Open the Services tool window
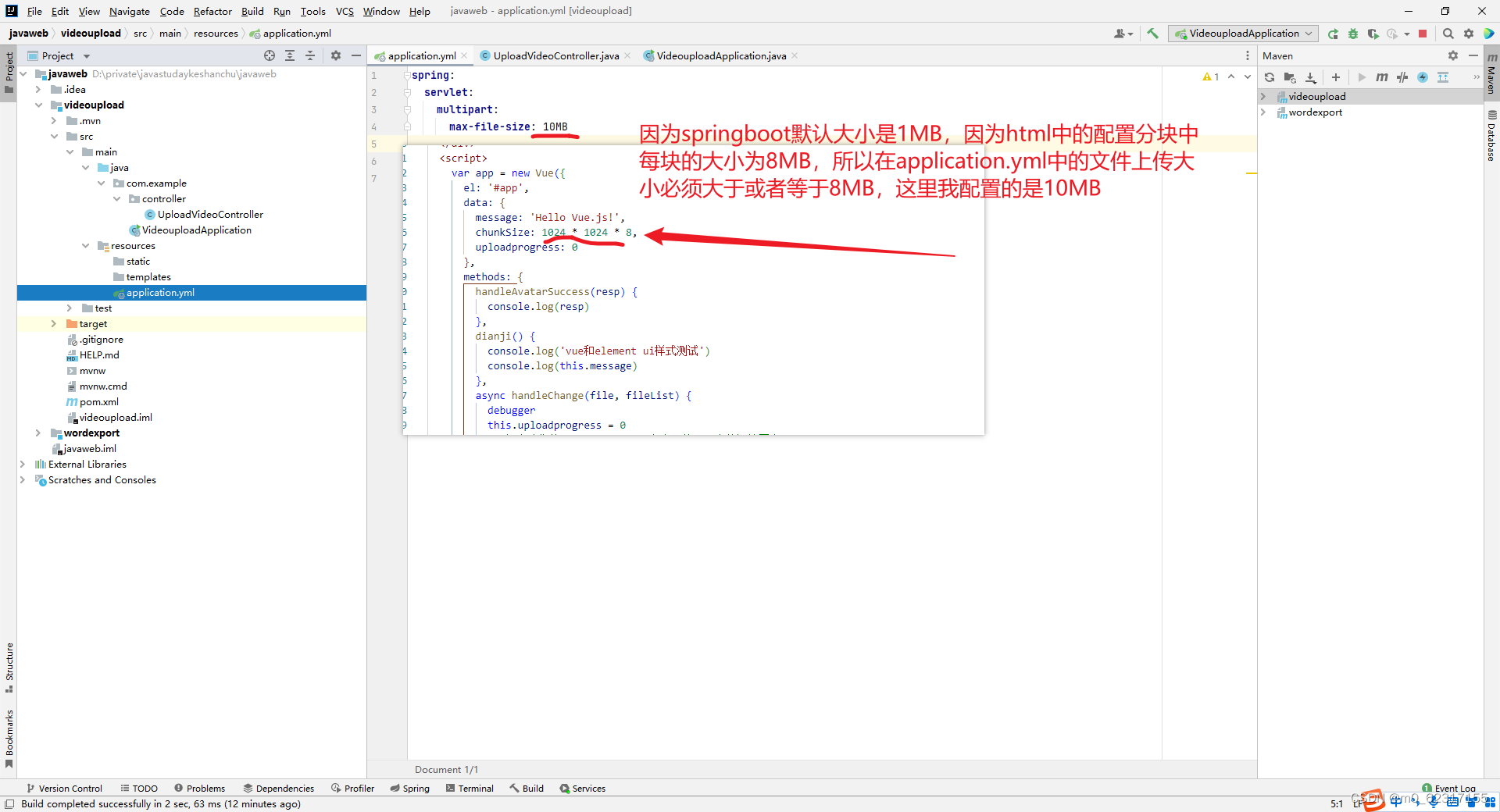 click(x=582, y=788)
